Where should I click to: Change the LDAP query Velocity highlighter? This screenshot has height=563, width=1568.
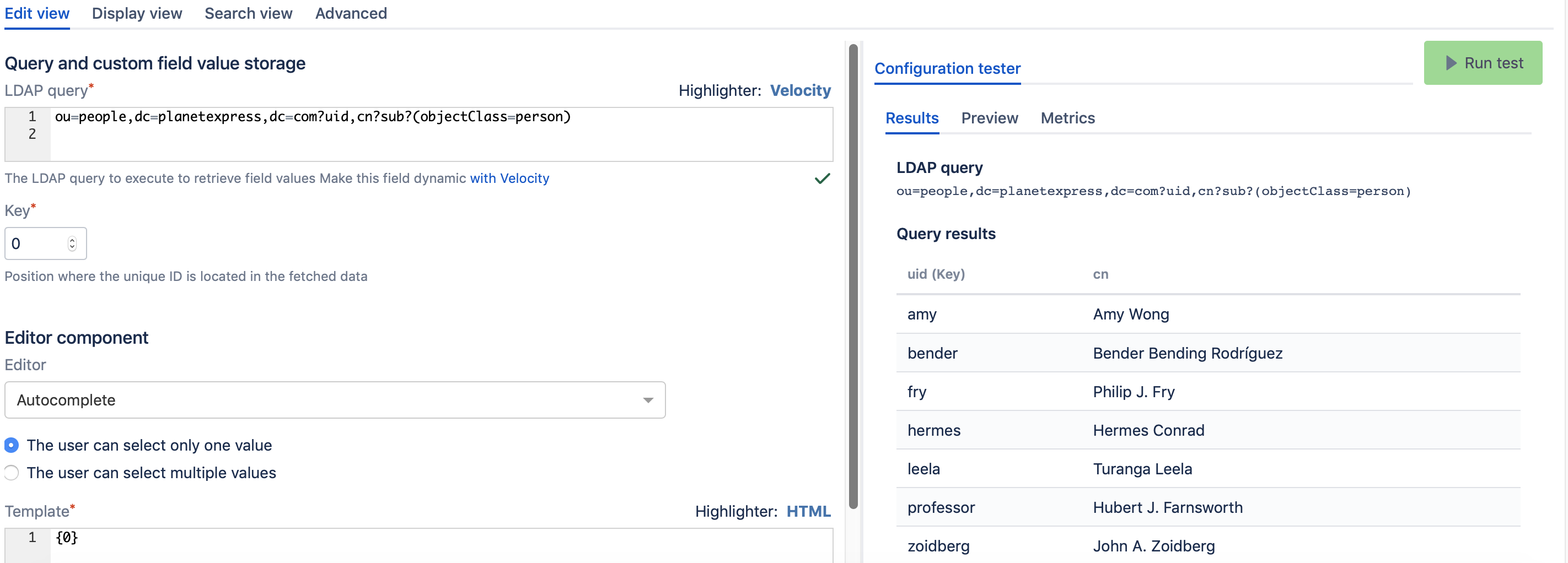800,90
